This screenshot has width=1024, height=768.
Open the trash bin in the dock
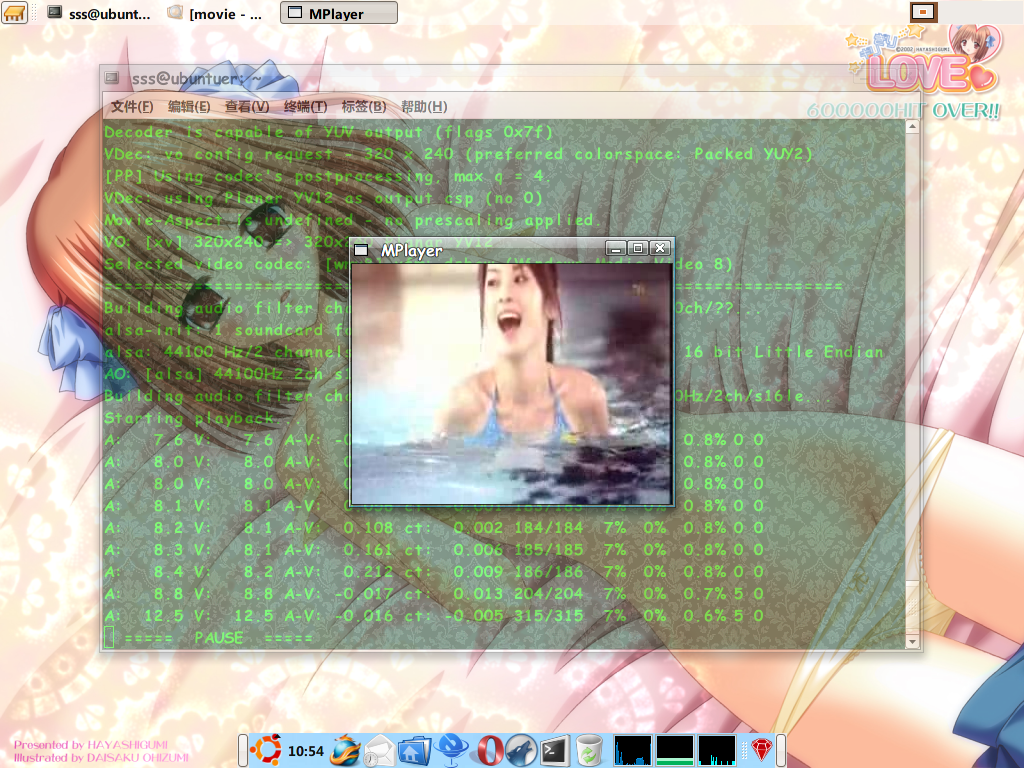(x=589, y=750)
